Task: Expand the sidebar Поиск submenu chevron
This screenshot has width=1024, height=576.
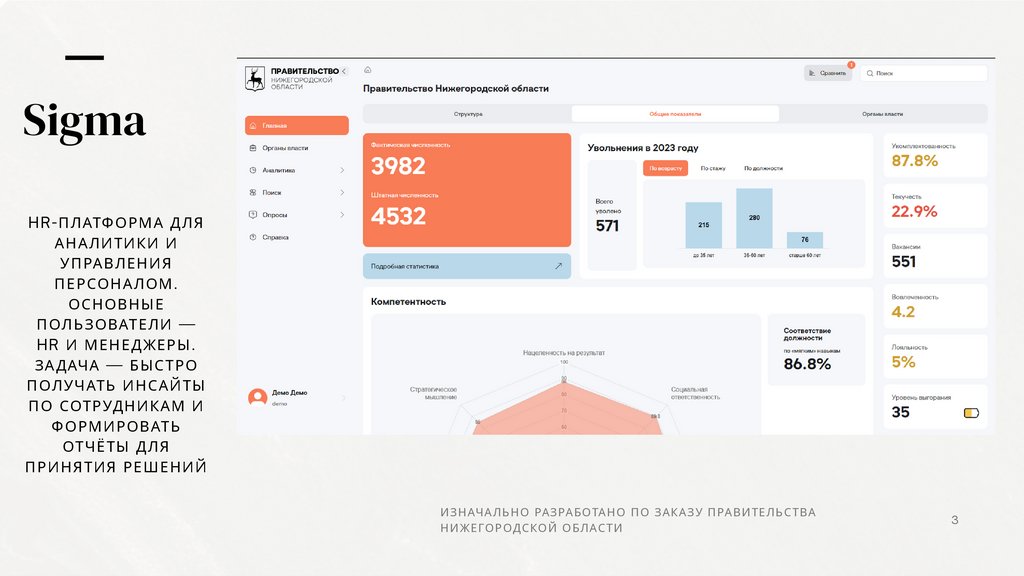Action: [x=342, y=193]
